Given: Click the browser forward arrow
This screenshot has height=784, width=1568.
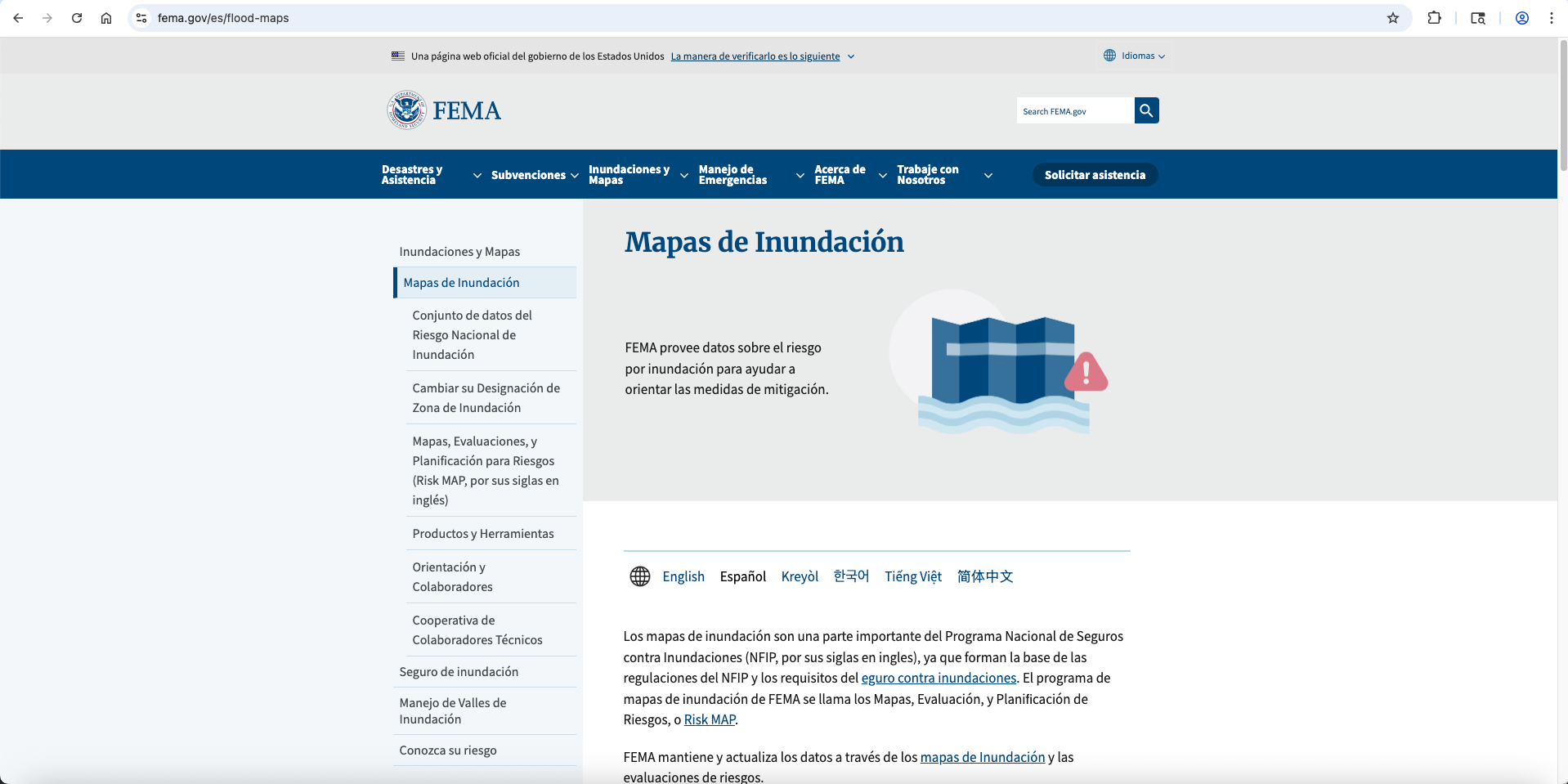Looking at the screenshot, I should [47, 18].
